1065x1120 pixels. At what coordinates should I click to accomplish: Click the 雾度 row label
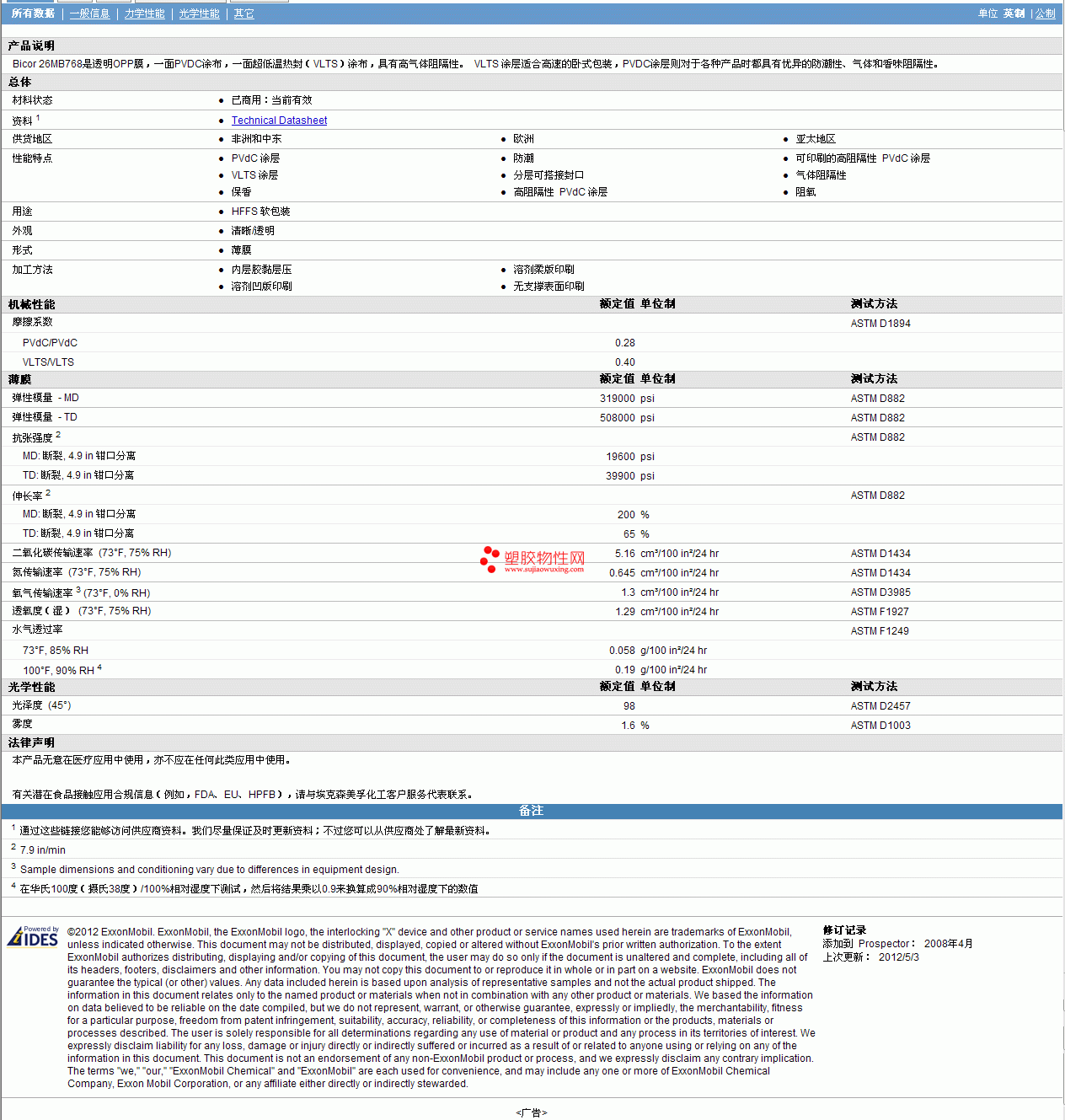(x=22, y=724)
